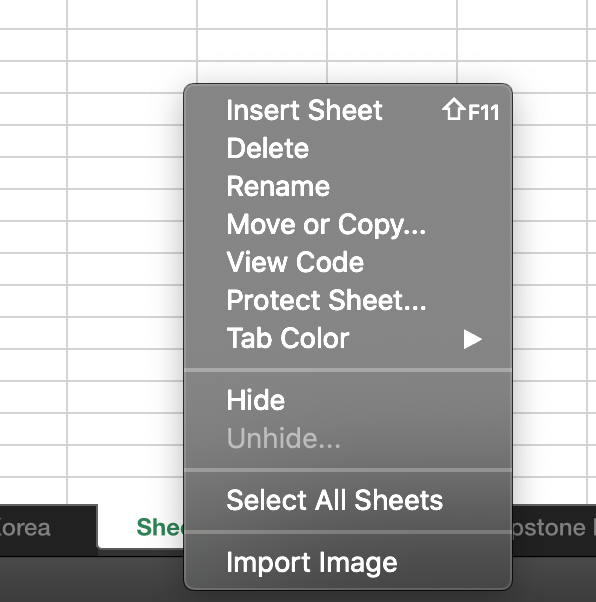Choose Rename in the sheet menu

pyautogui.click(x=348, y=187)
